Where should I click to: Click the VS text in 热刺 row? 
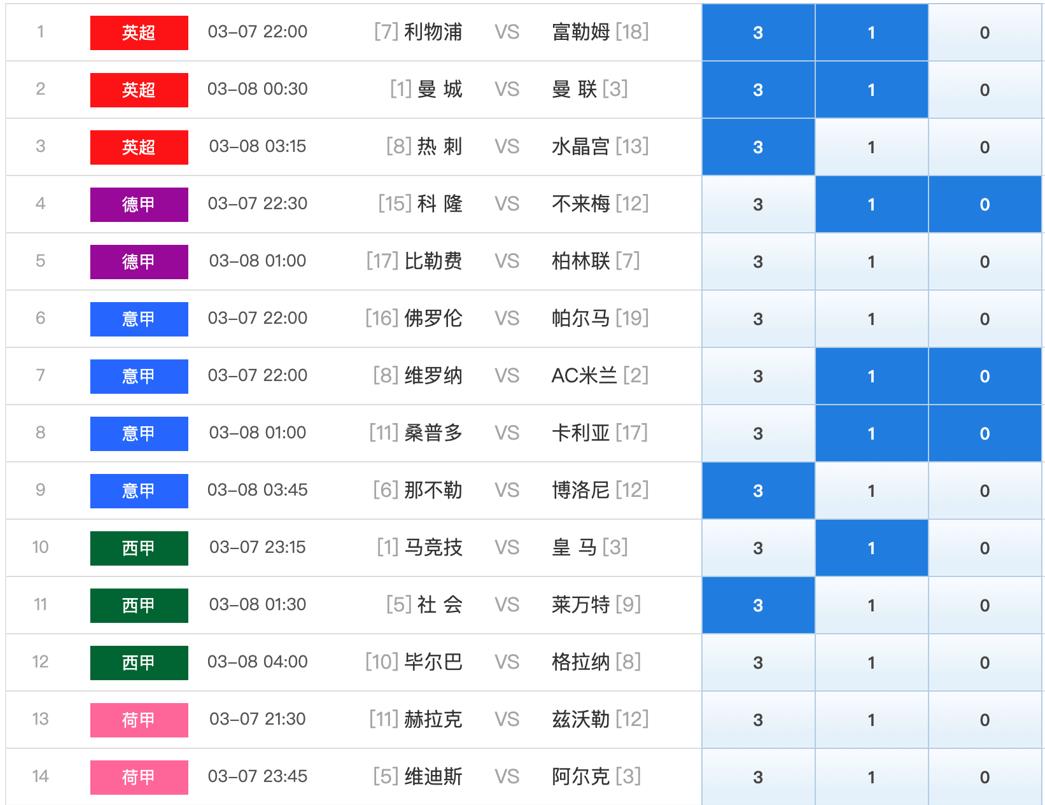click(x=507, y=146)
